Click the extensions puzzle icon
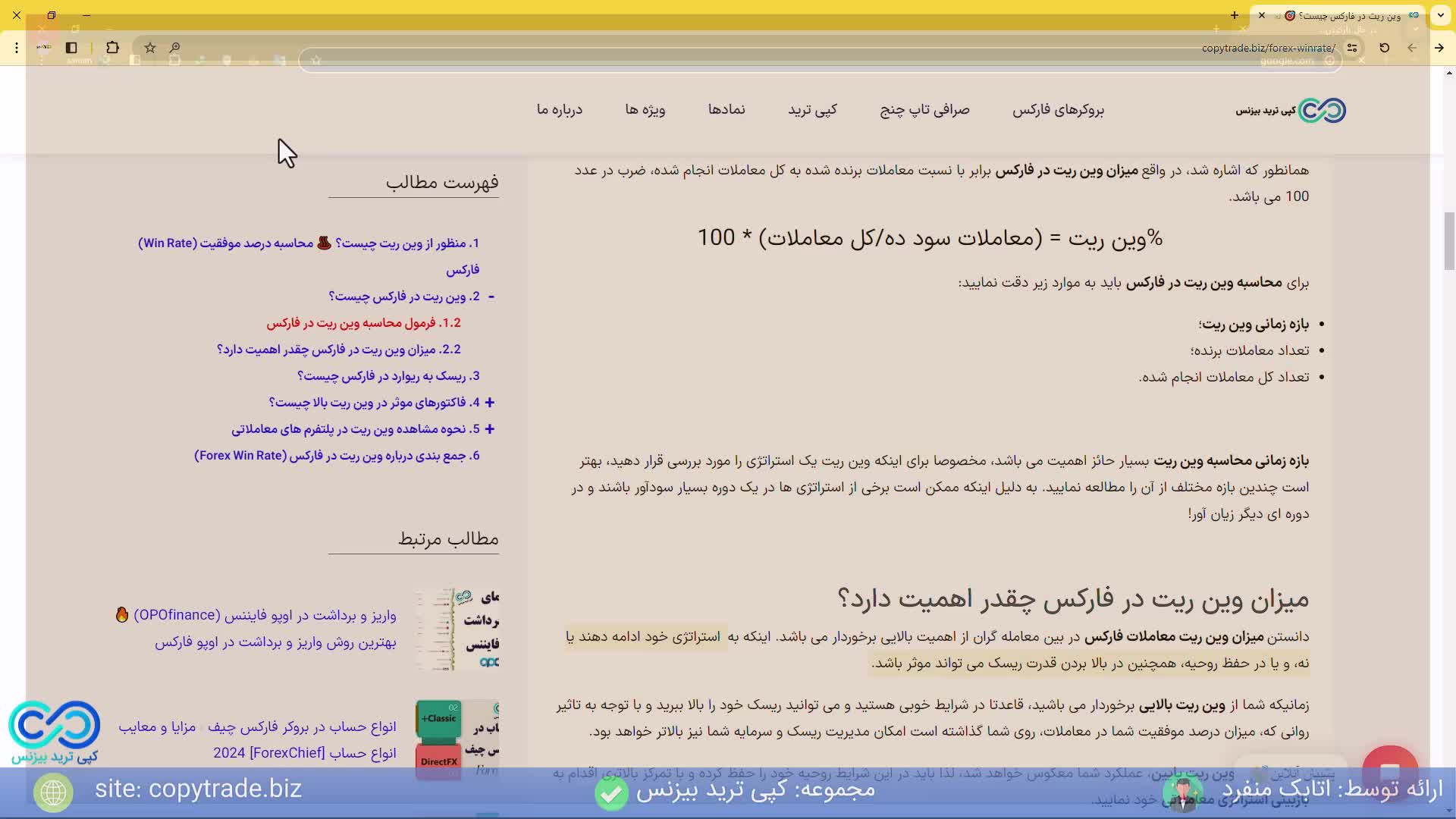1456x819 pixels. [112, 48]
